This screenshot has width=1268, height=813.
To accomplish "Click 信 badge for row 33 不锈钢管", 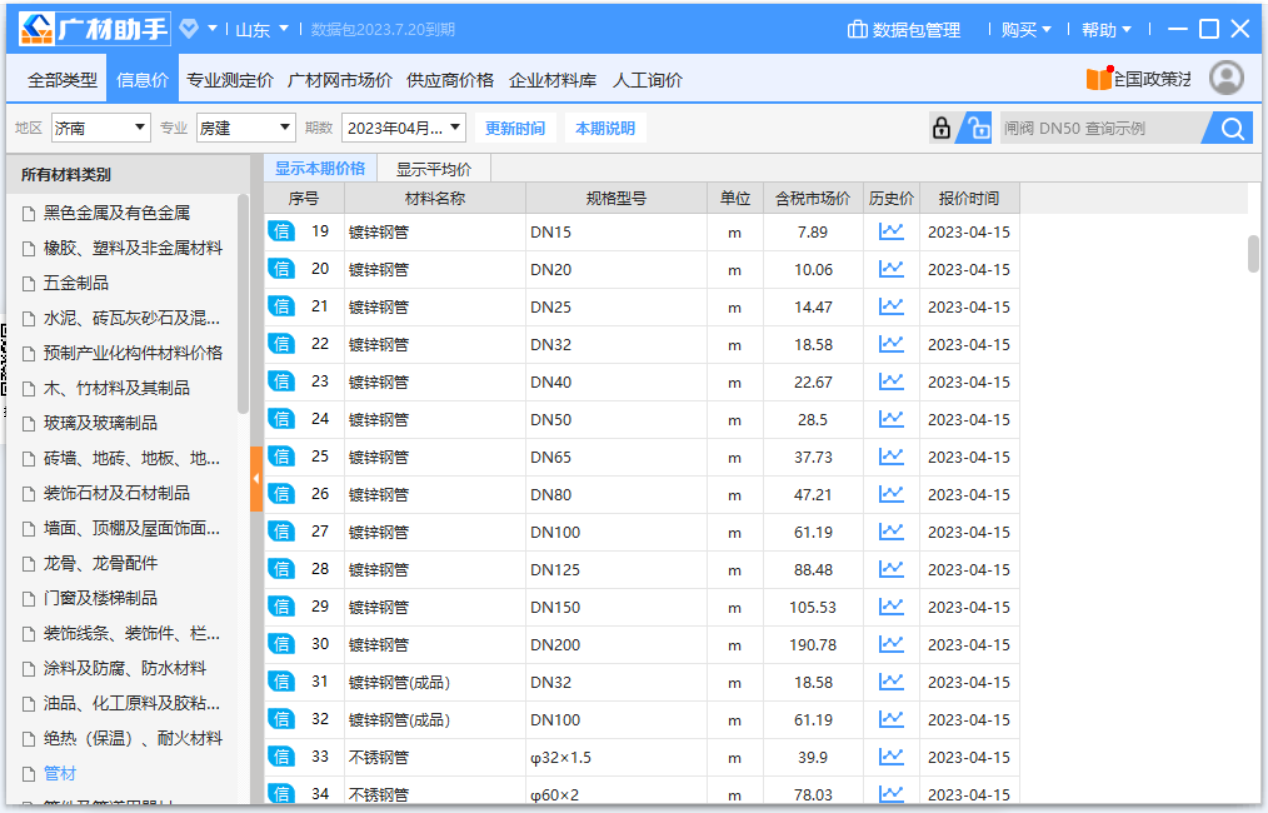I will [282, 757].
